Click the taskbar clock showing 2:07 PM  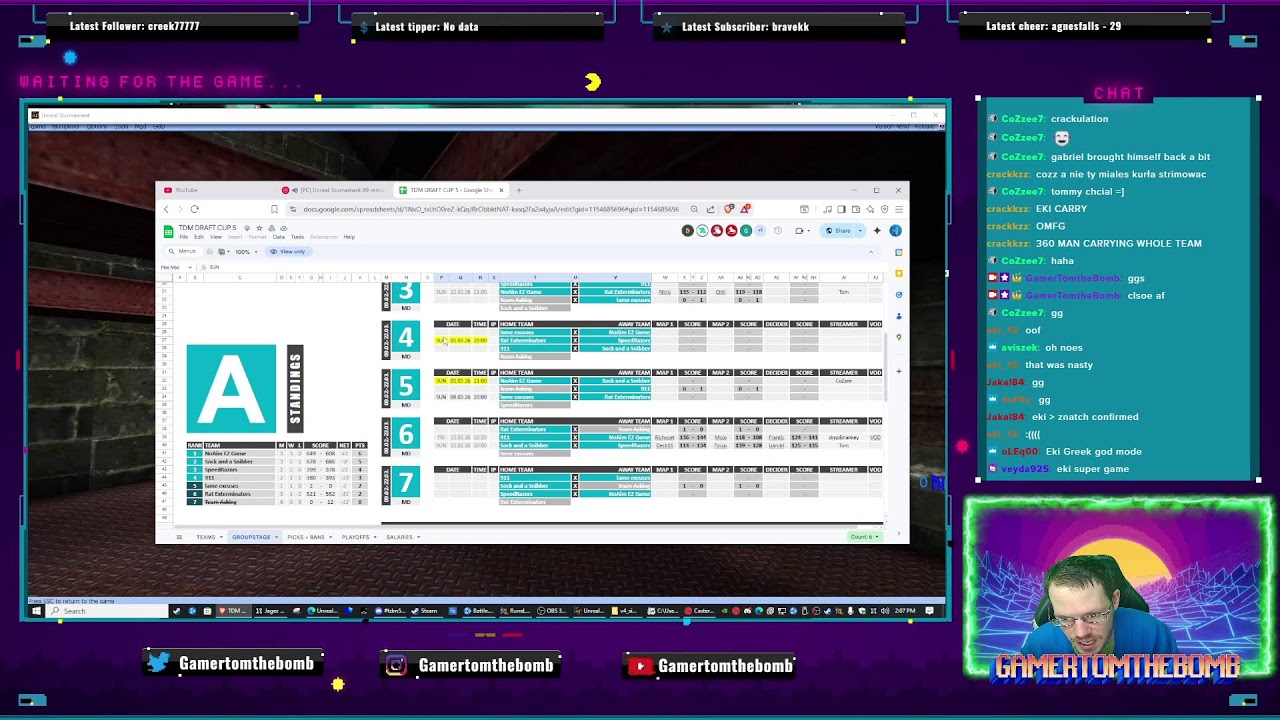click(x=905, y=611)
